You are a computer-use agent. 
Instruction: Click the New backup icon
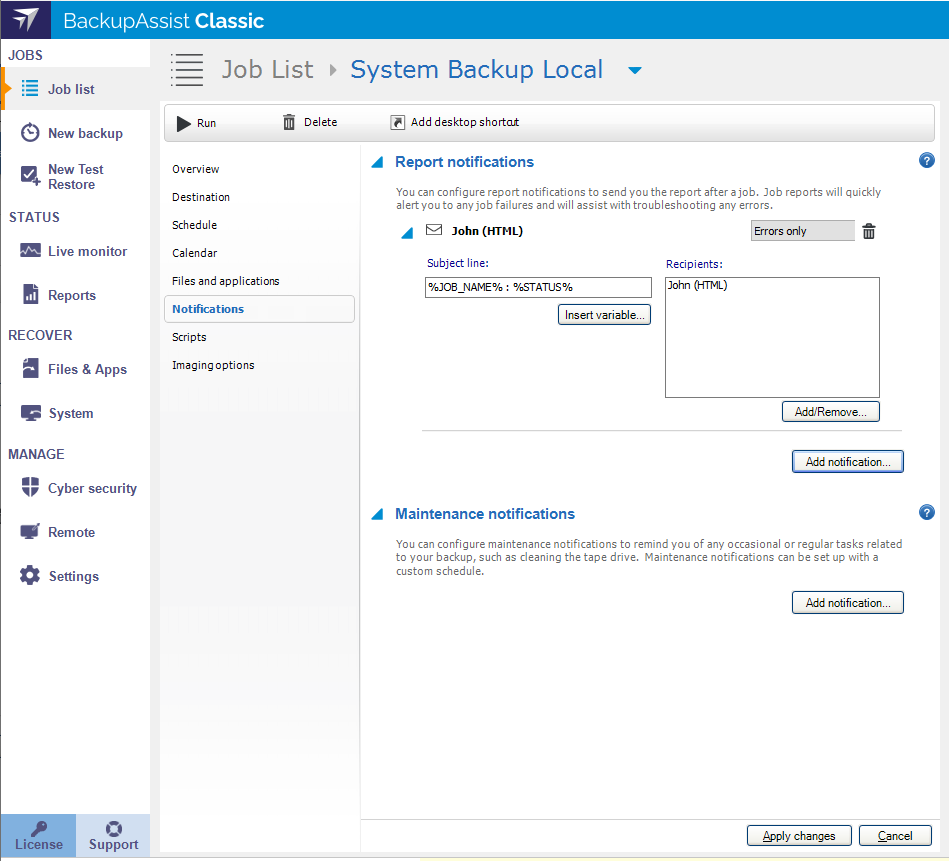[31, 133]
